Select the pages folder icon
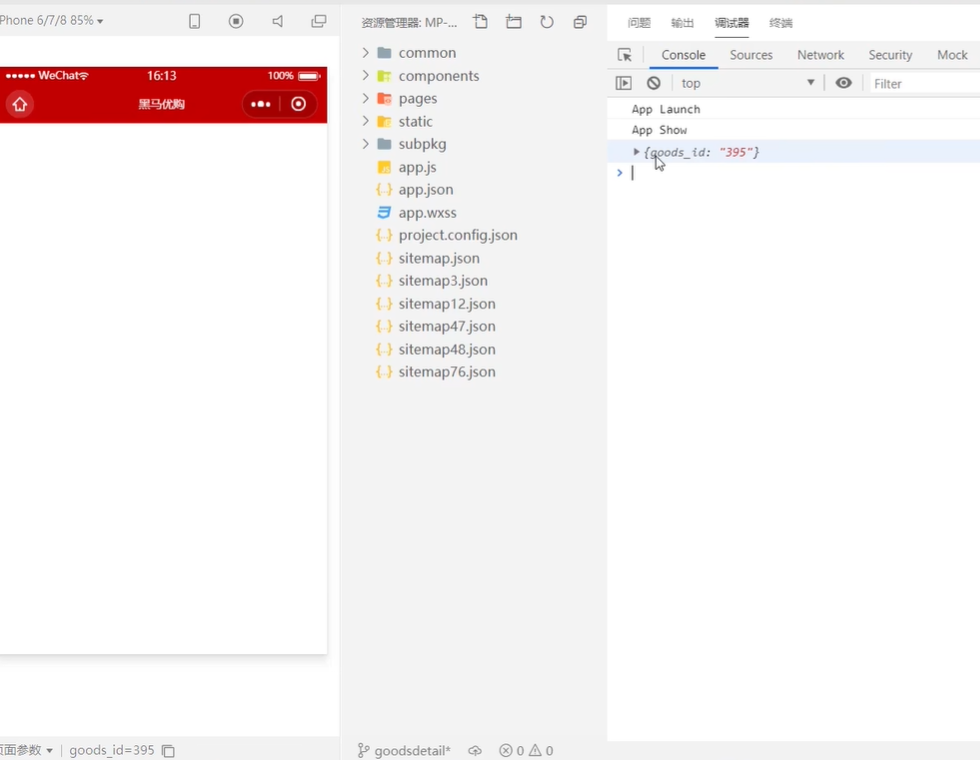 (x=384, y=99)
